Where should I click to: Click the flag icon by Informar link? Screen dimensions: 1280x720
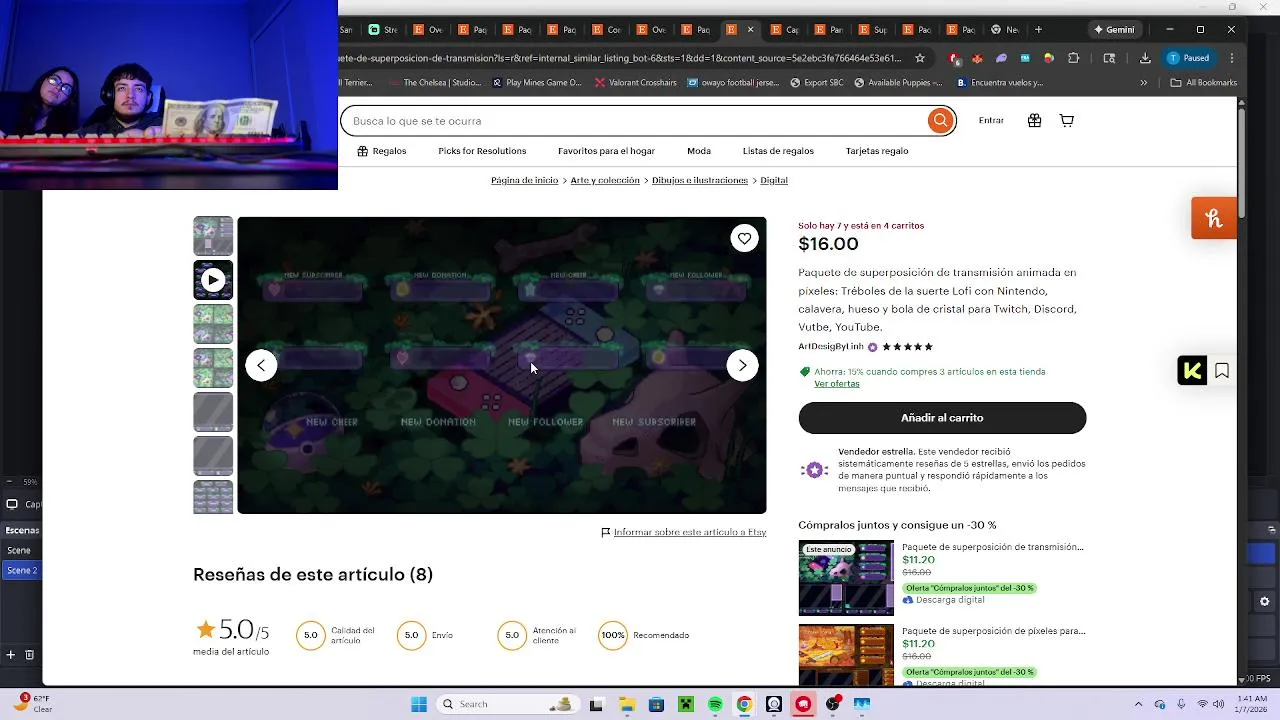click(x=605, y=533)
